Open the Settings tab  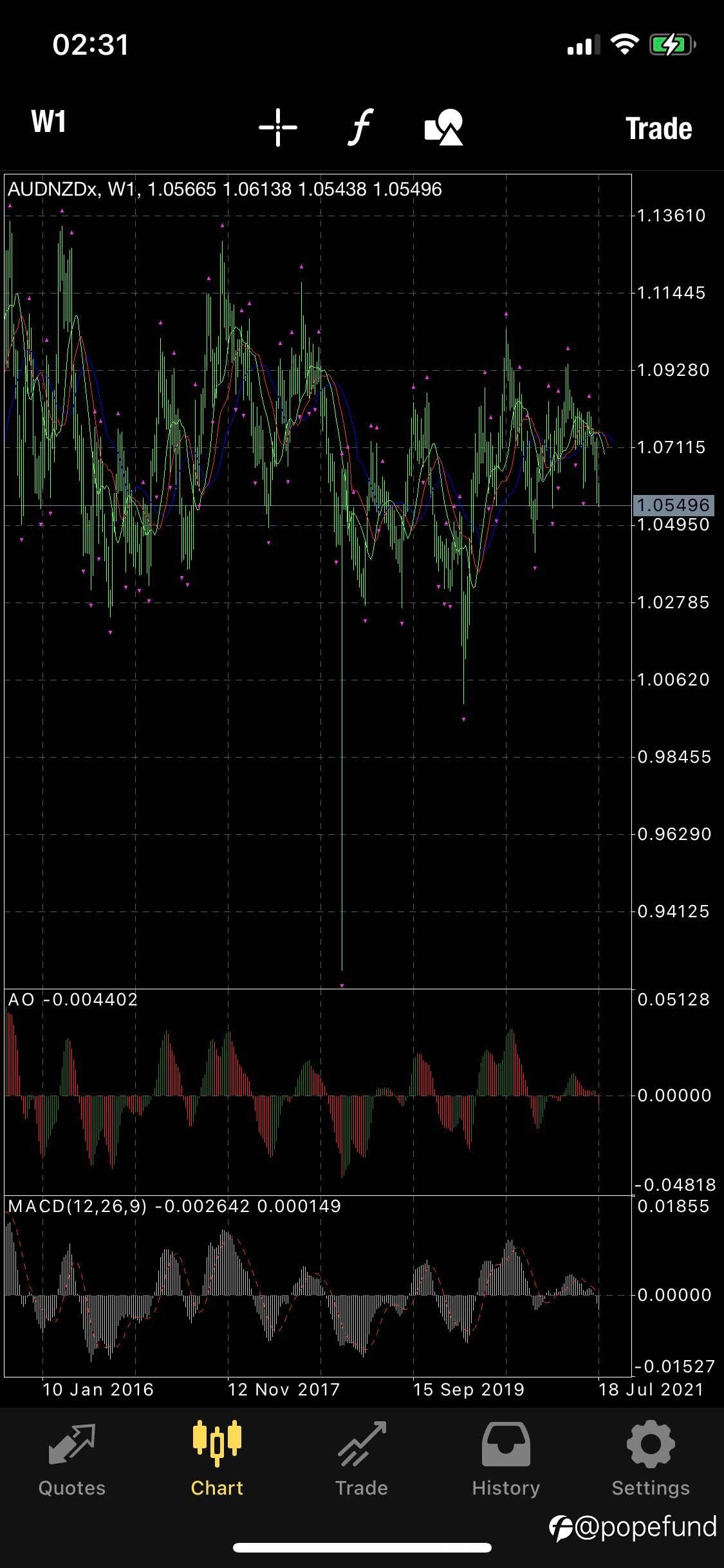pyautogui.click(x=651, y=1460)
